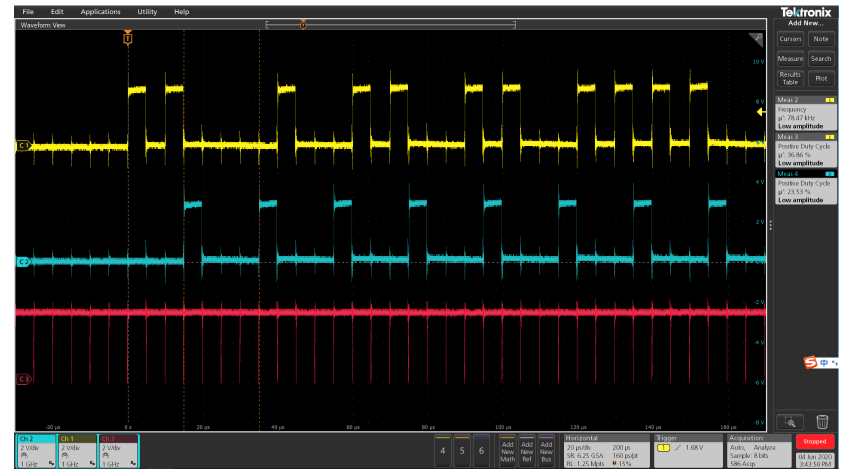845x473 pixels.
Task: Toggle the Ch 1 channel badge
Action: click(x=77, y=451)
